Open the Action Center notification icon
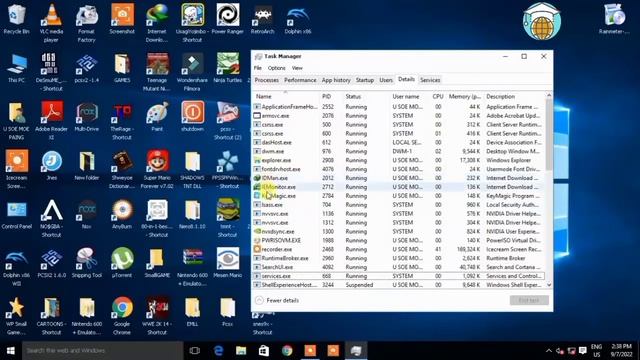Screen dimensions: 640x360 point(583,351)
